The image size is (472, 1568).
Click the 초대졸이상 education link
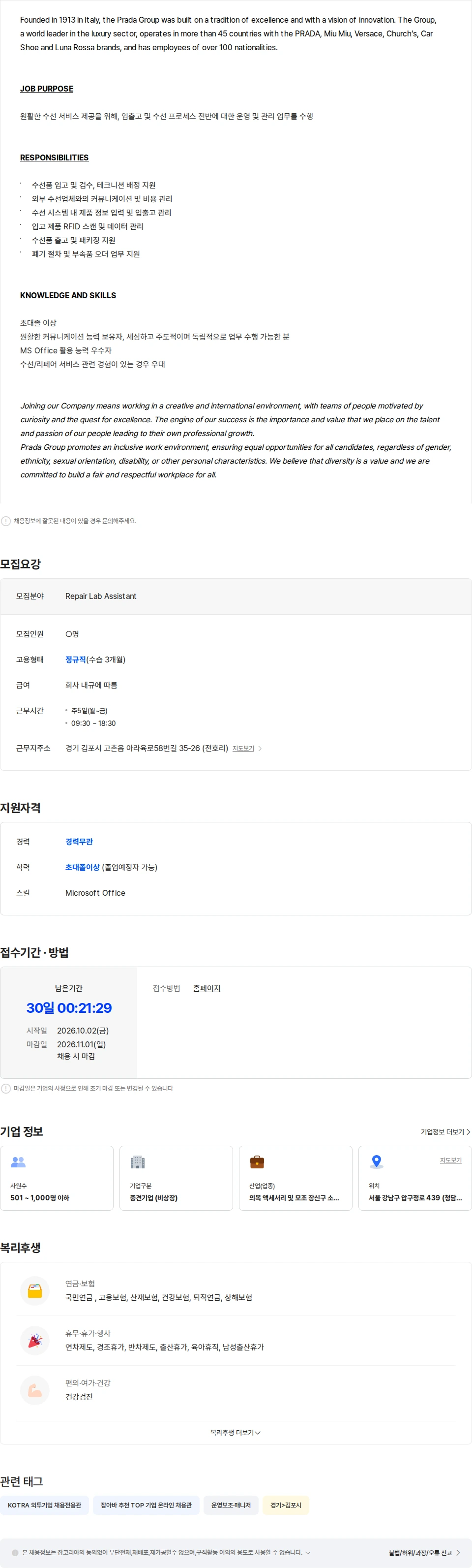point(82,867)
